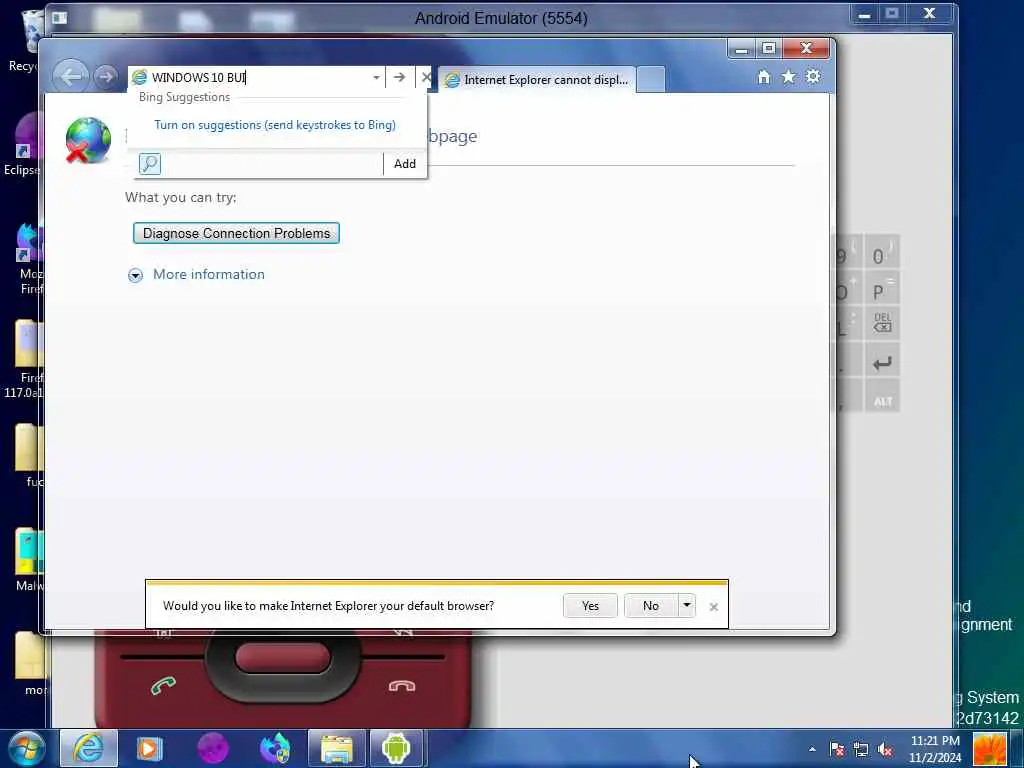Click Turn on suggestions (send keystrokes to Bing)
The height and width of the screenshot is (768, 1024).
tap(275, 125)
